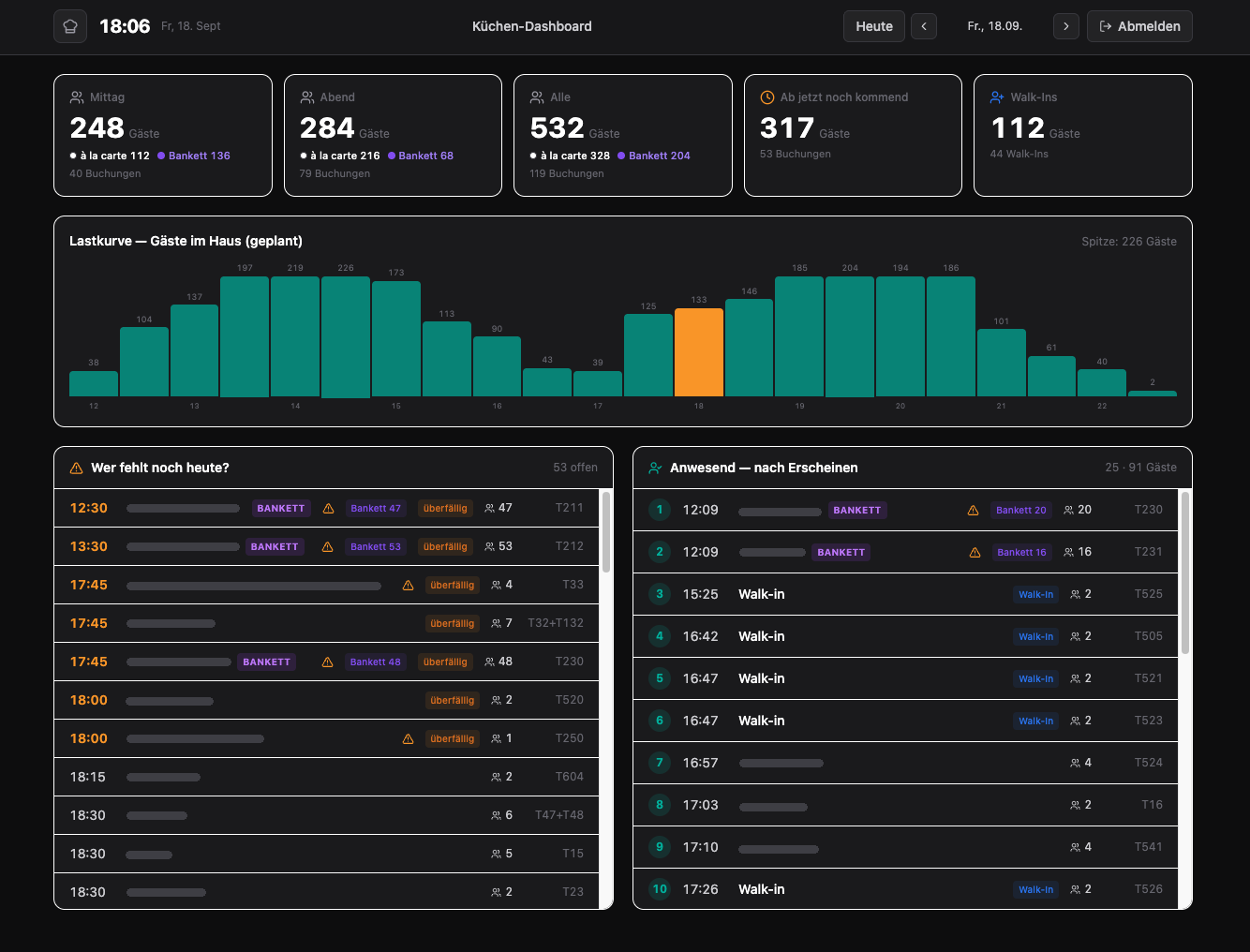Click überfällig badge in T520 row
Image resolution: width=1250 pixels, height=952 pixels.
pyautogui.click(x=453, y=700)
